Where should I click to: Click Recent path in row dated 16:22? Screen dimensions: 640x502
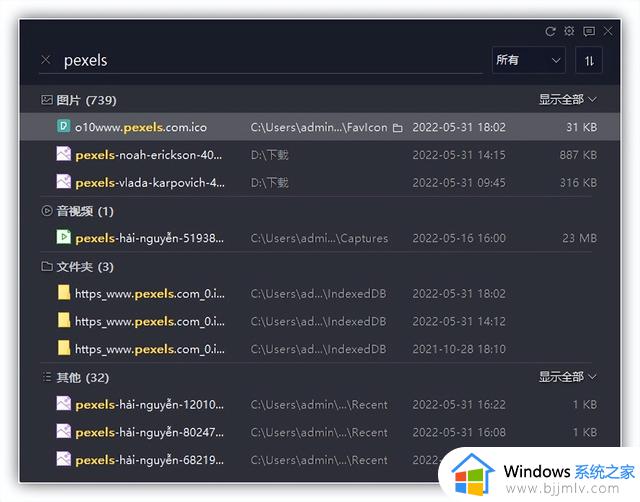(x=319, y=405)
